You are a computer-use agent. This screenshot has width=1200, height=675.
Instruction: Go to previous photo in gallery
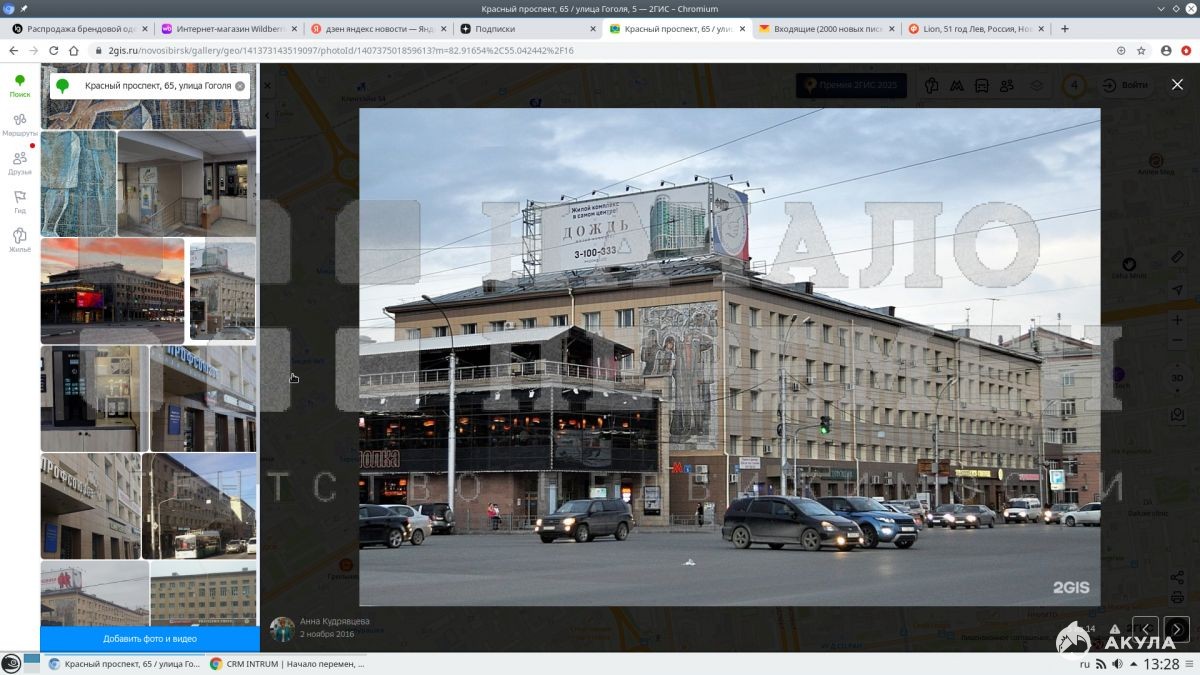[1146, 629]
